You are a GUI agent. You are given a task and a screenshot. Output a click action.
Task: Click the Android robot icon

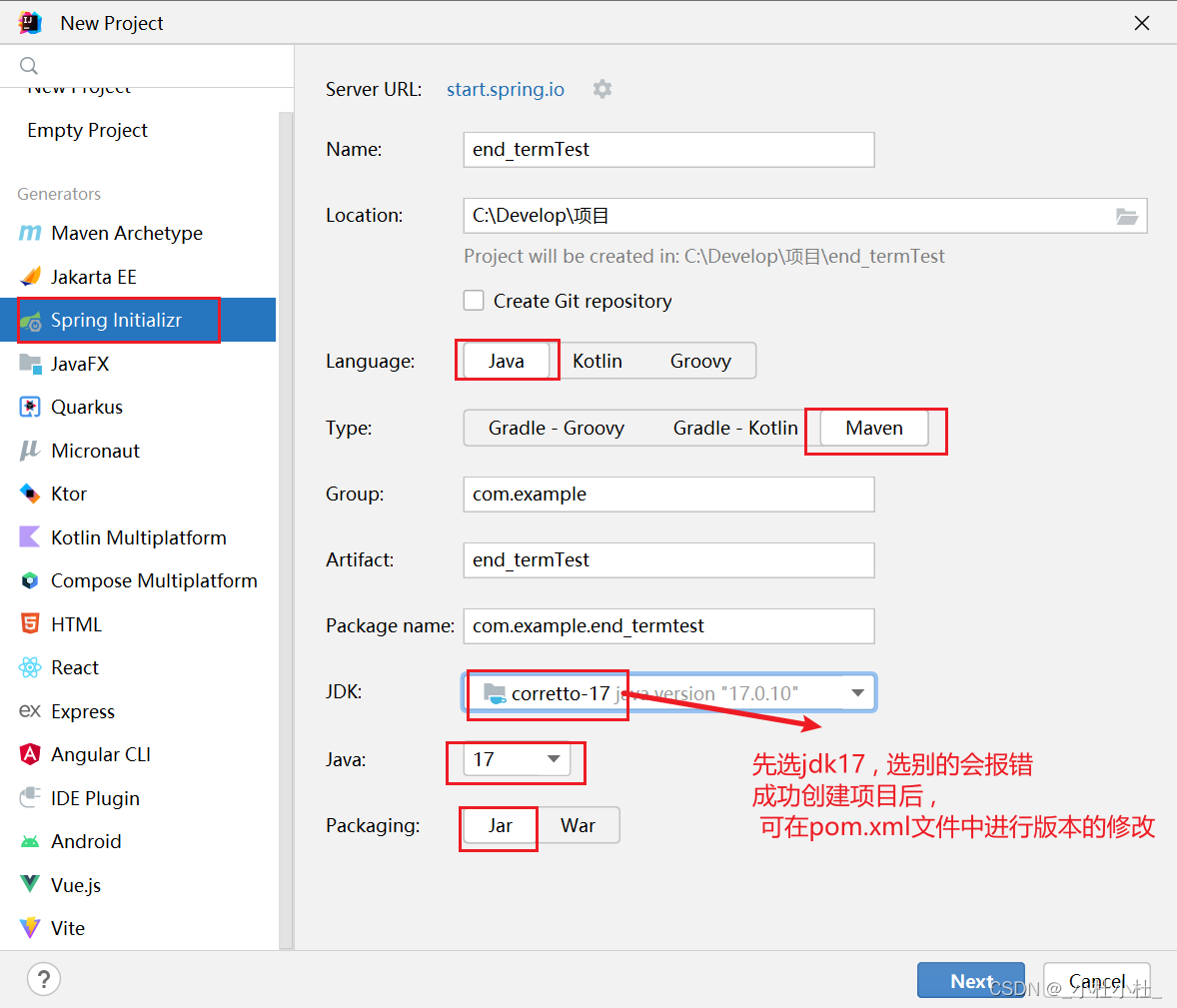[30, 841]
